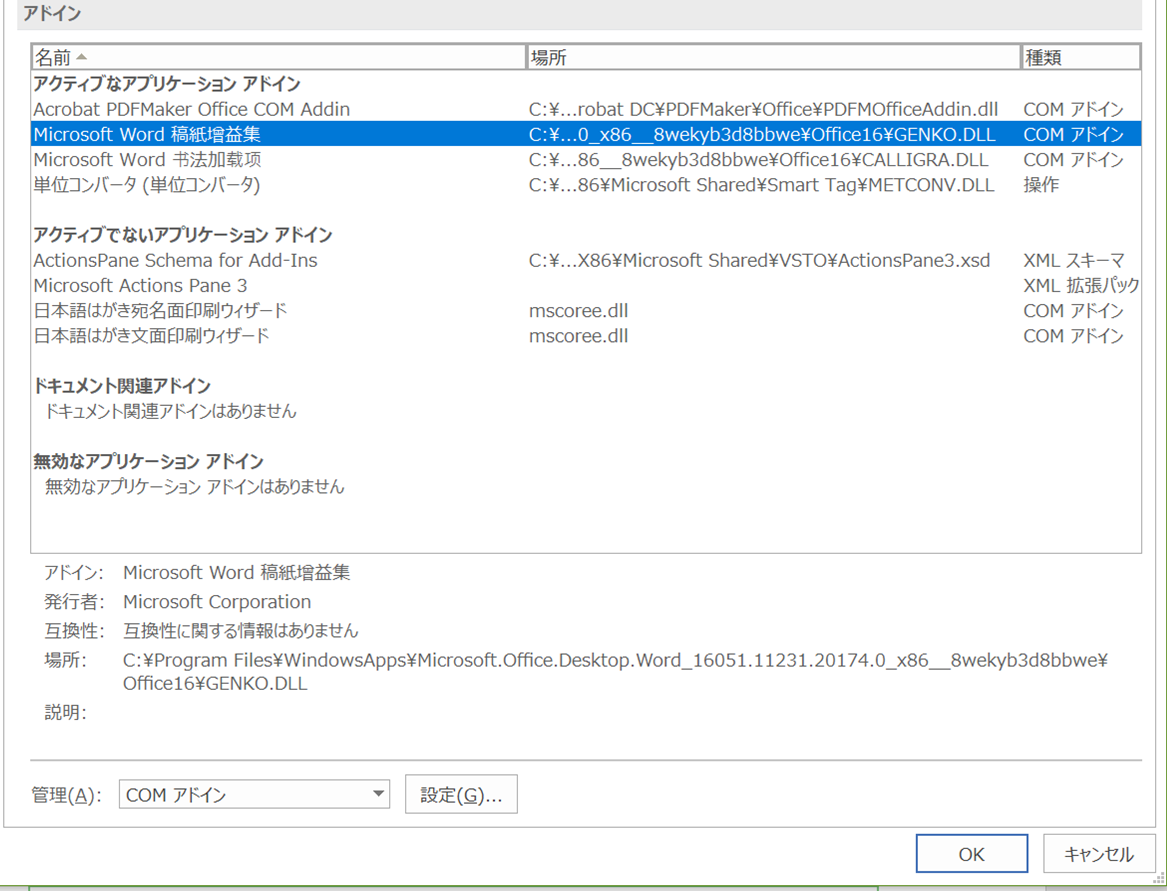Select 日本語はがき宛名面印刷ウィザード row
The height and width of the screenshot is (891, 1167).
click(586, 310)
